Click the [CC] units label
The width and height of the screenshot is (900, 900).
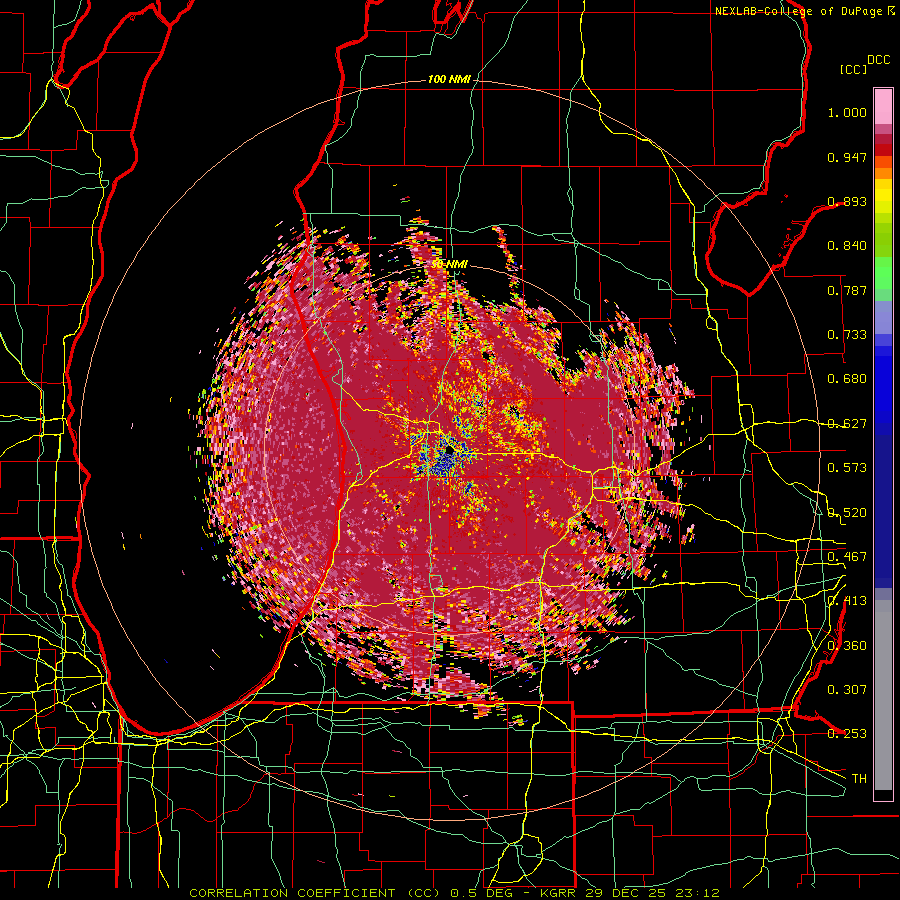853,69
